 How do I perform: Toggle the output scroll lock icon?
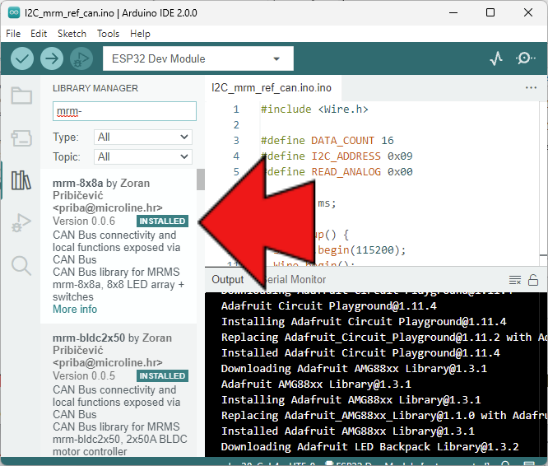533,280
